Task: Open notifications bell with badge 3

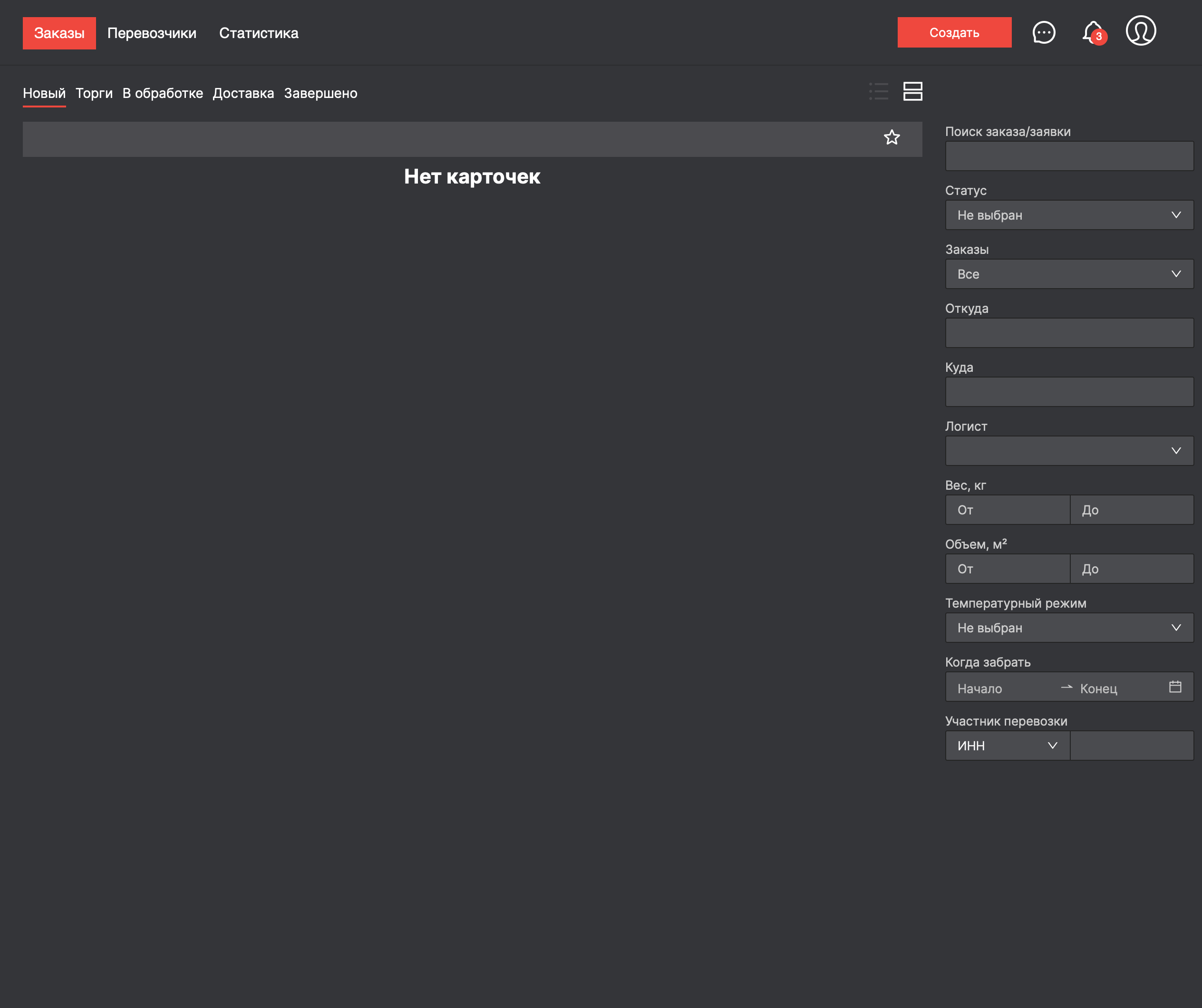Action: click(x=1093, y=33)
